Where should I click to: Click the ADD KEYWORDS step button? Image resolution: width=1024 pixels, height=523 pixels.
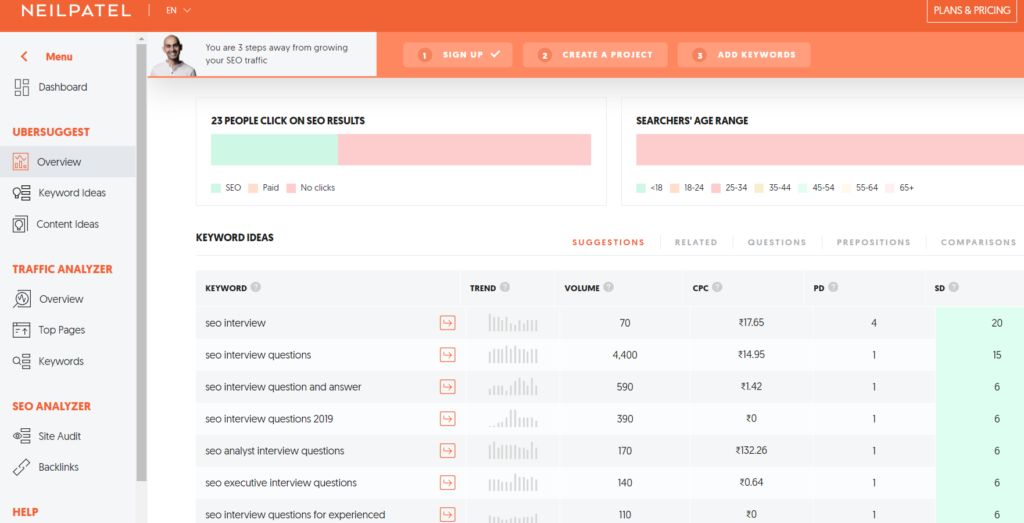coord(744,55)
